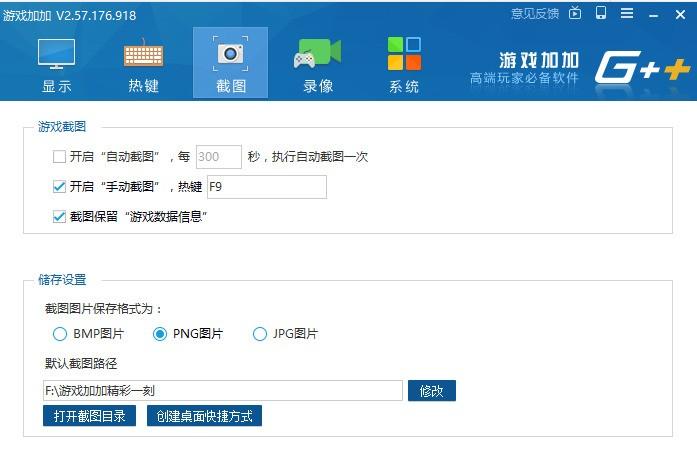Select the PNG图片 format radio button
This screenshot has height=452, width=697.
click(160, 334)
